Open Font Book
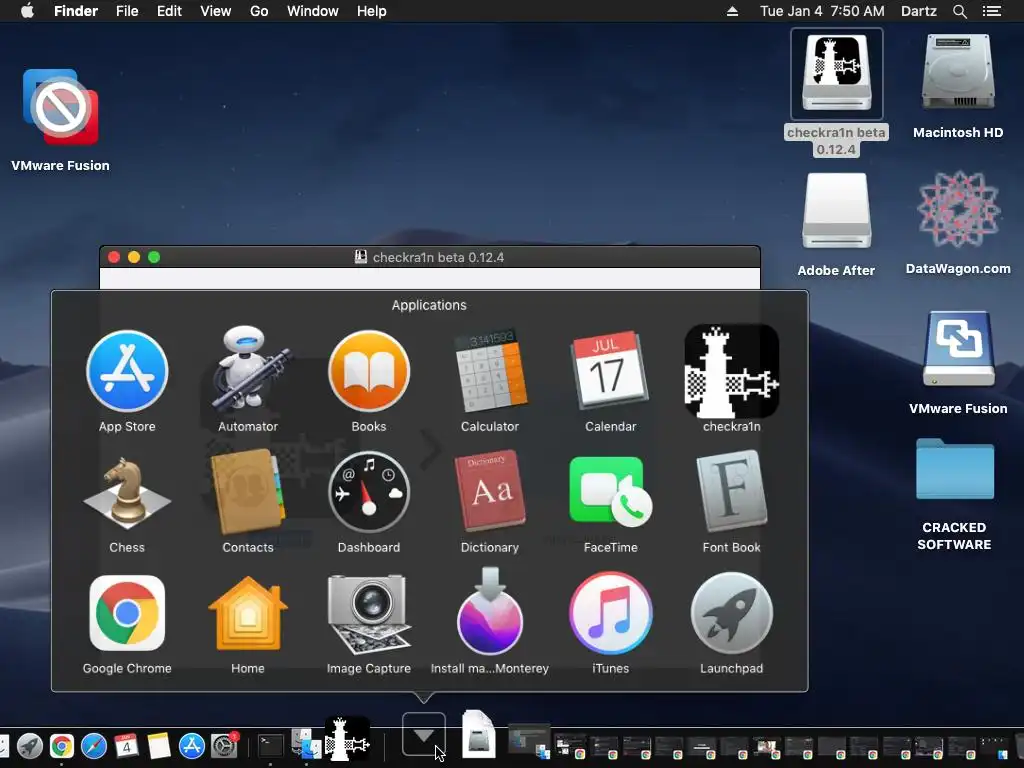 click(731, 493)
